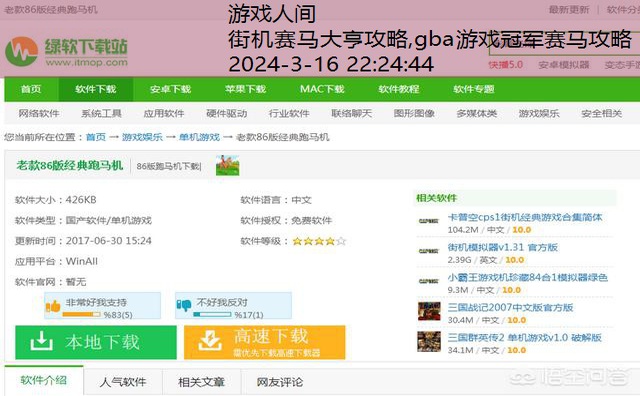640x396 pixels.
Task: Open the MAC下载 navigation item
Action: (x=322, y=89)
